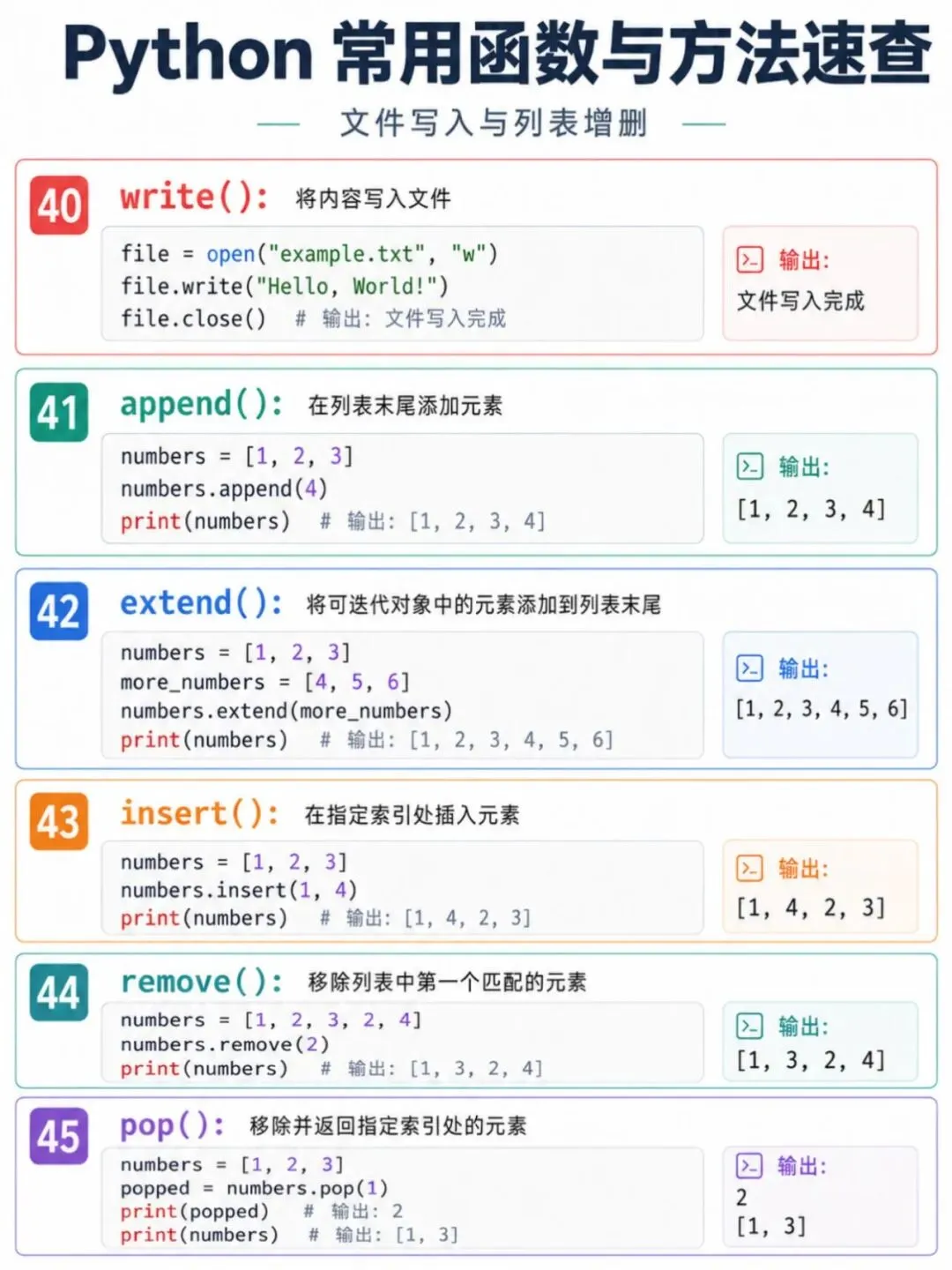Click the red number 40 badge
Image resolution: width=952 pixels, height=1270 pixels.
click(59, 205)
